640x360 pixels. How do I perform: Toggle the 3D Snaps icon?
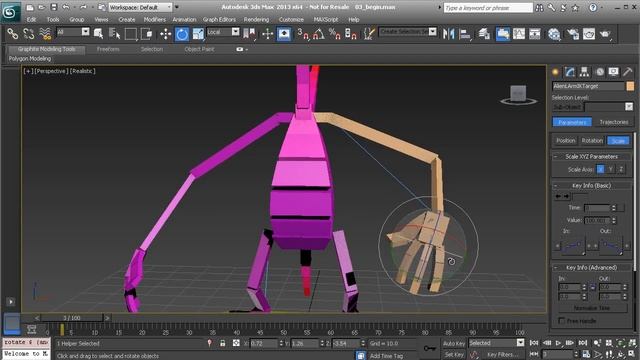[303, 33]
